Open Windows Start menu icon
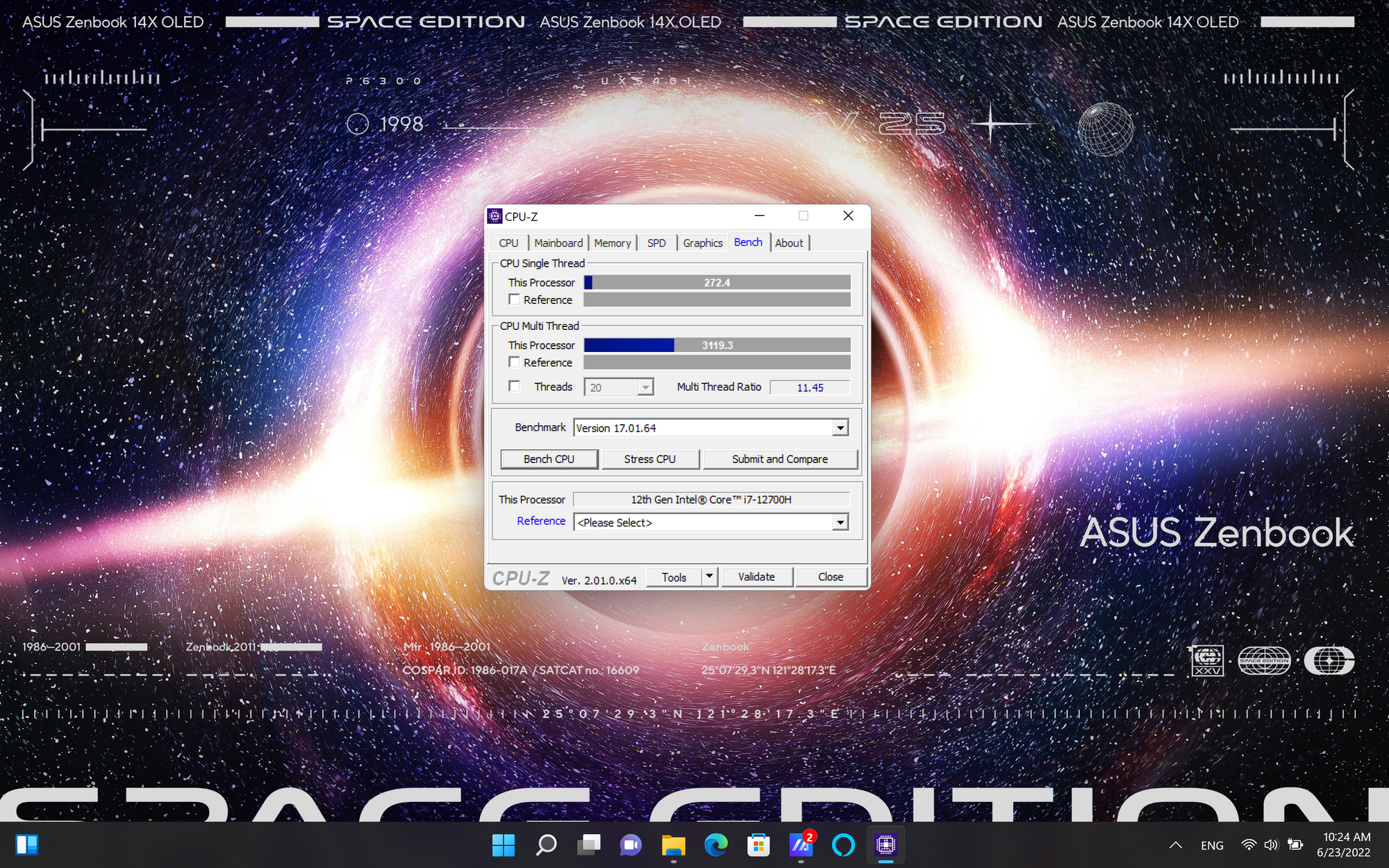This screenshot has width=1389, height=868. click(503, 844)
